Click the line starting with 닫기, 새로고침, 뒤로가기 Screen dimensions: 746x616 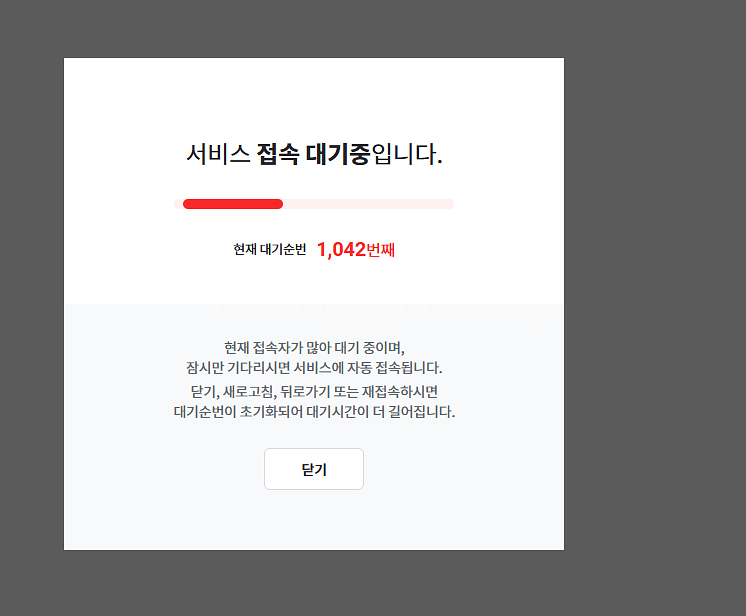click(314, 391)
